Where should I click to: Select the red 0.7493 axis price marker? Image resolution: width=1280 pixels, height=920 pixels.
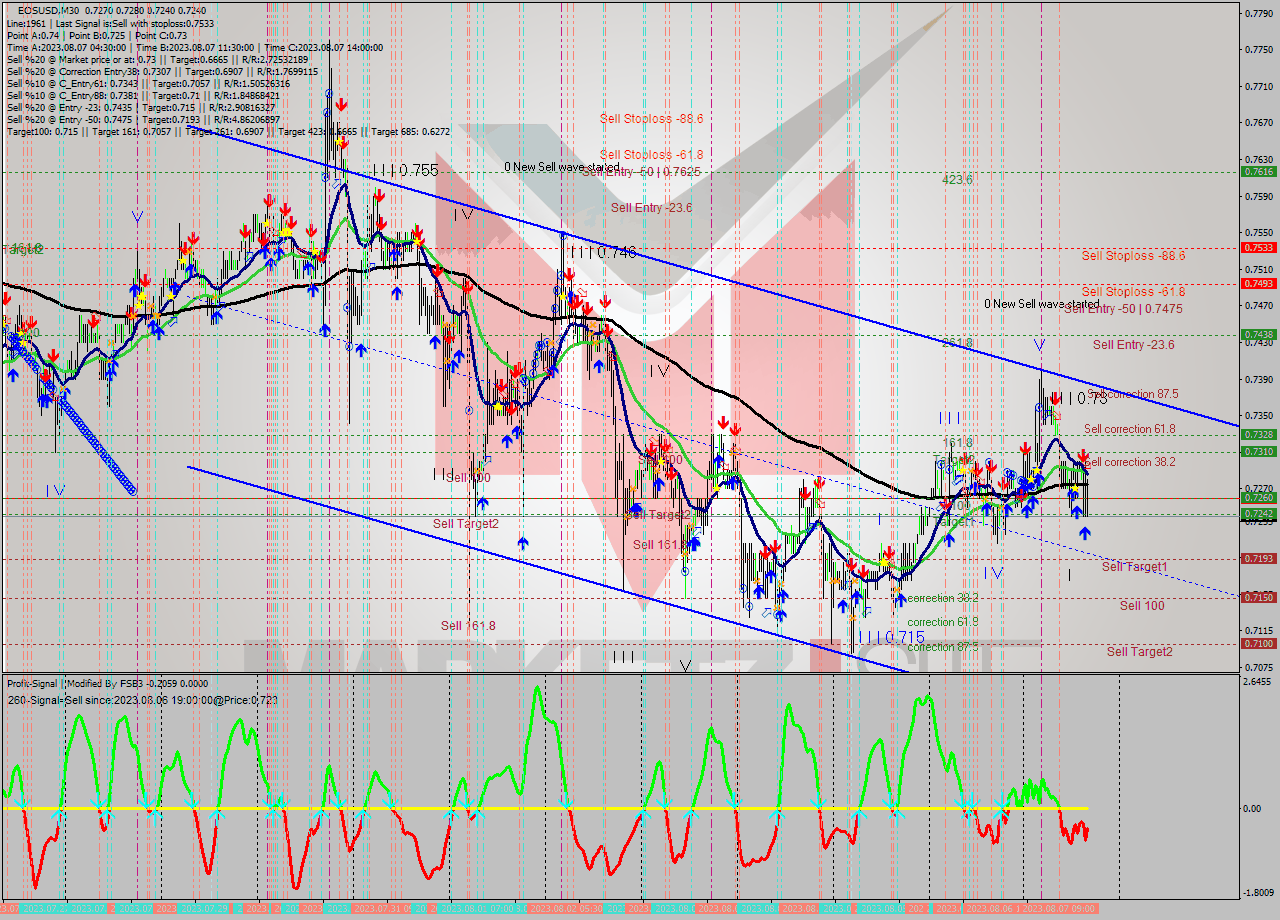pos(1257,283)
